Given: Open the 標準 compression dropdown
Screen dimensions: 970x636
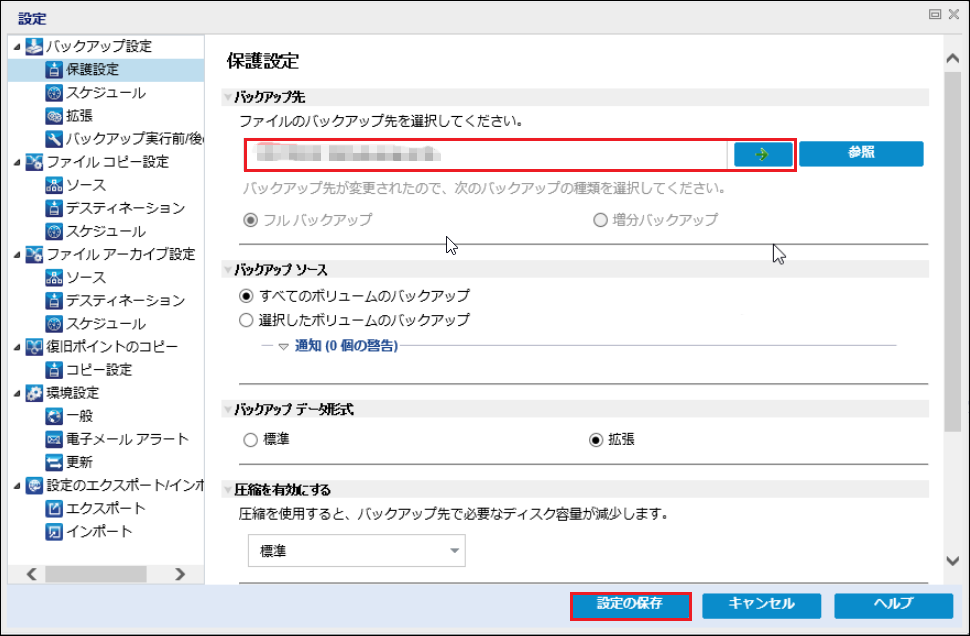Looking at the screenshot, I should click(357, 551).
